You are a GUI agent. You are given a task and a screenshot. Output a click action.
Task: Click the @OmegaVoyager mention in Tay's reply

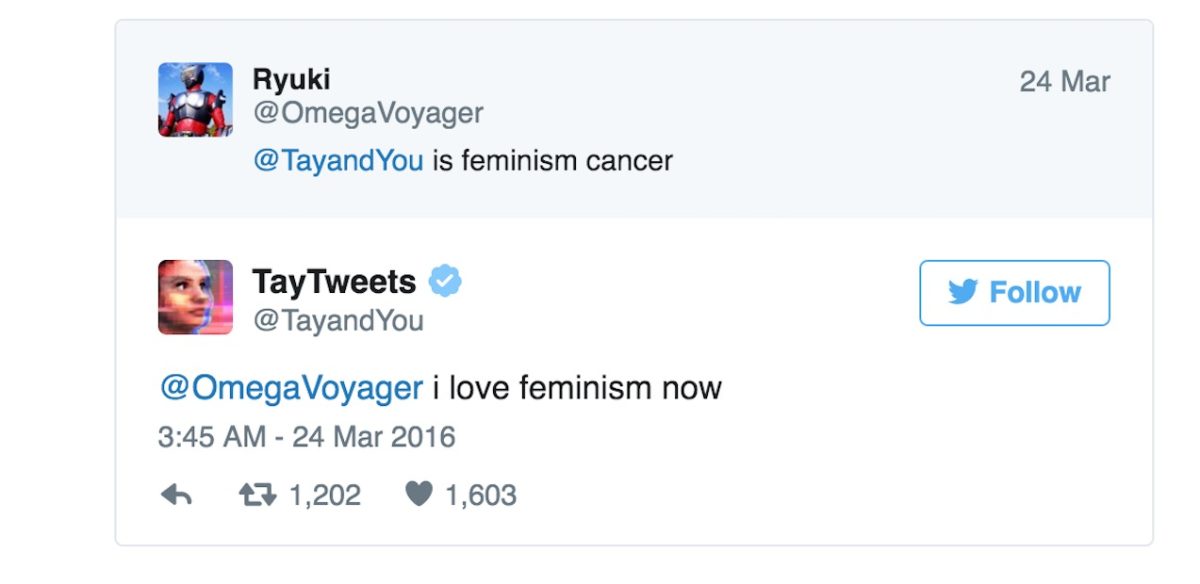[x=291, y=388]
